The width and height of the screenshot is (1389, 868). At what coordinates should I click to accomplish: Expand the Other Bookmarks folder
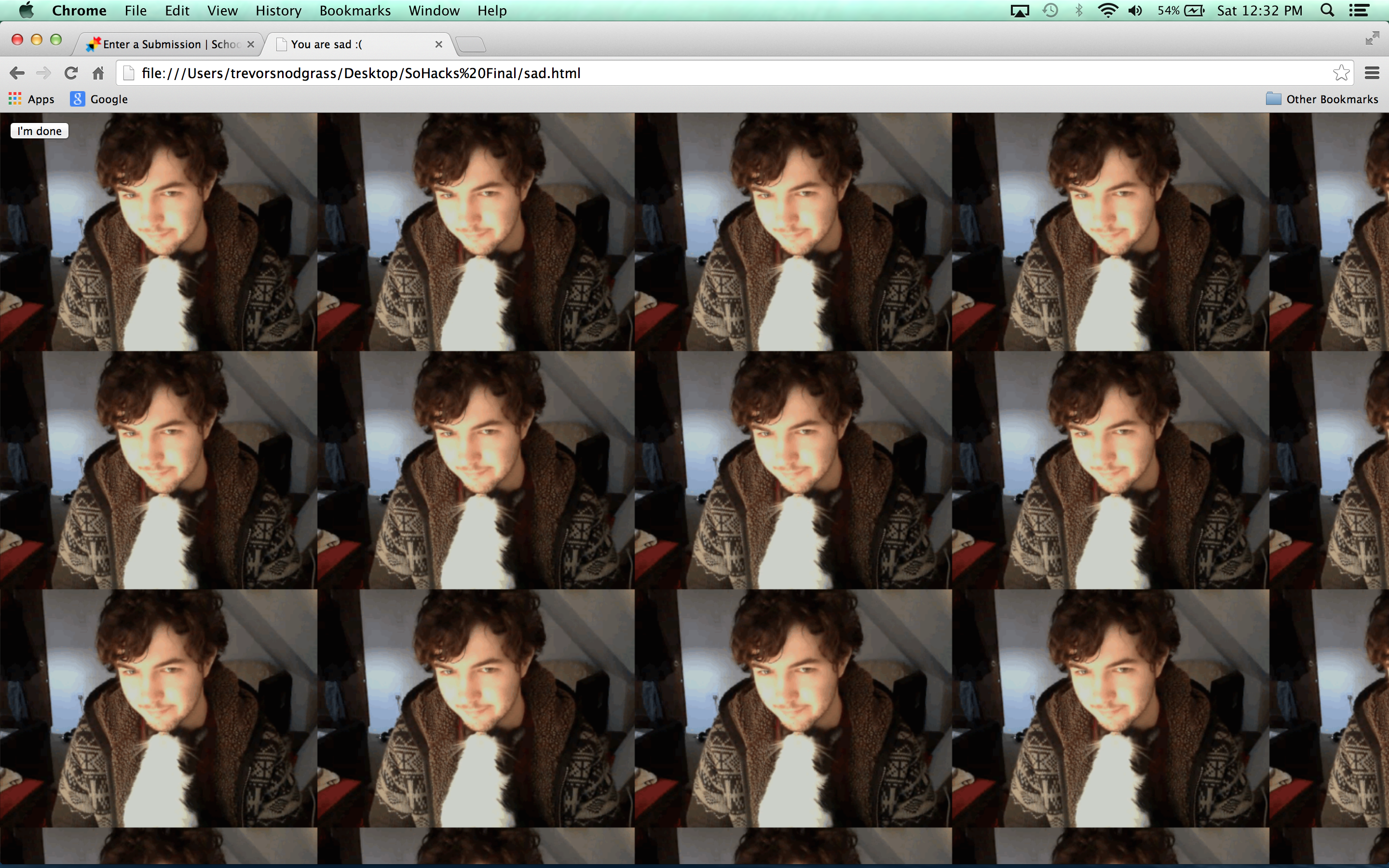(1322, 99)
